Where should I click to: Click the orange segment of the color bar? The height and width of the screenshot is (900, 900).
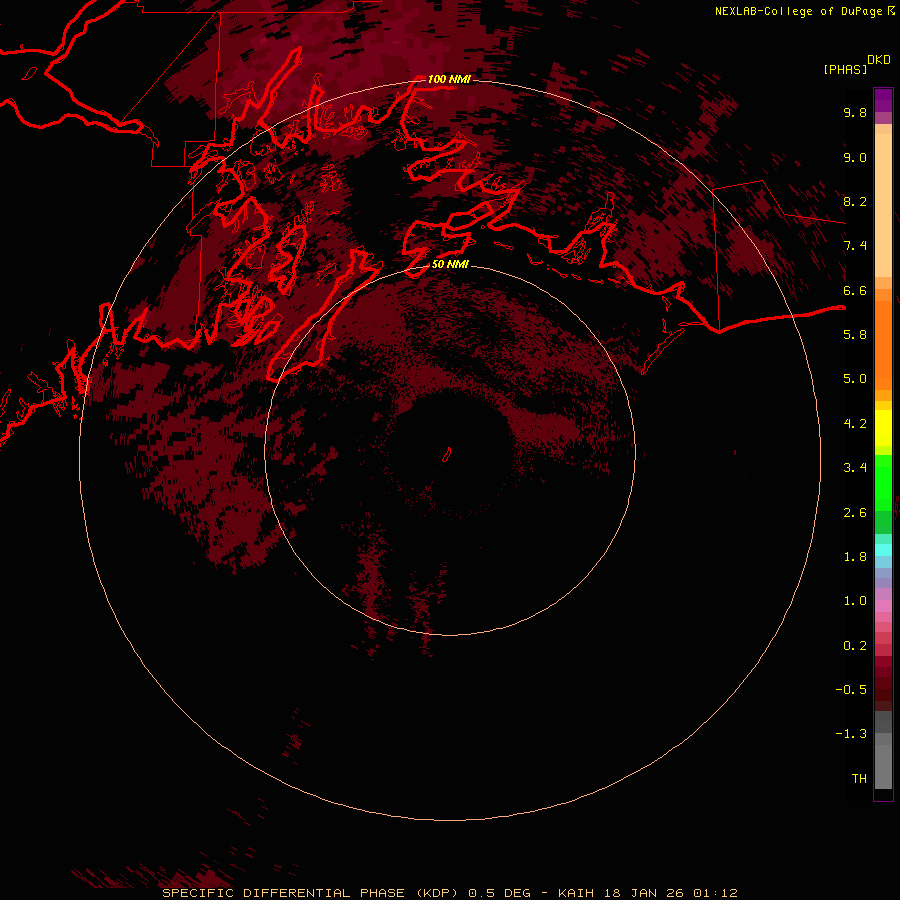(x=883, y=344)
